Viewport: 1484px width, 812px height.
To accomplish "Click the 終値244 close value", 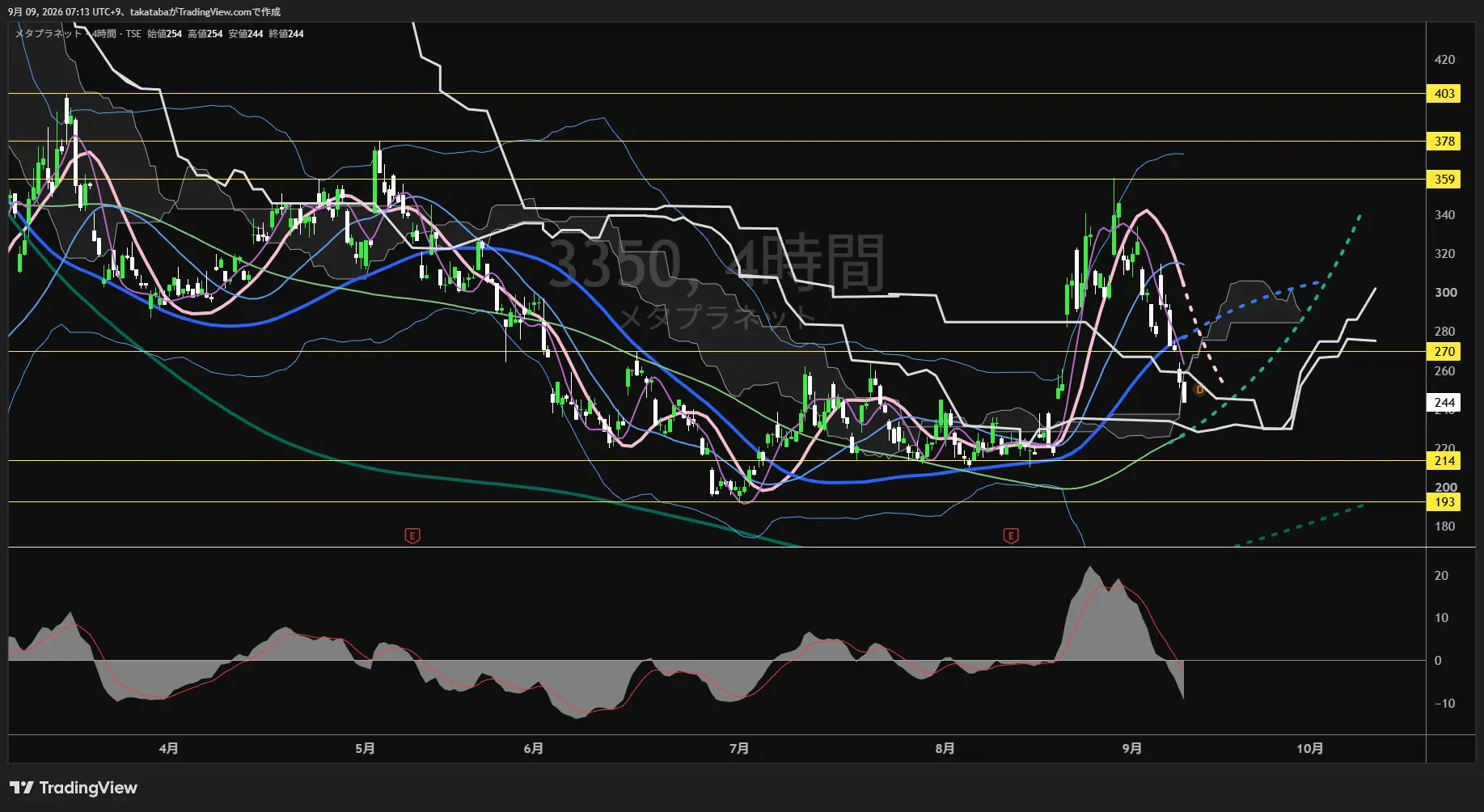I will [x=286, y=34].
